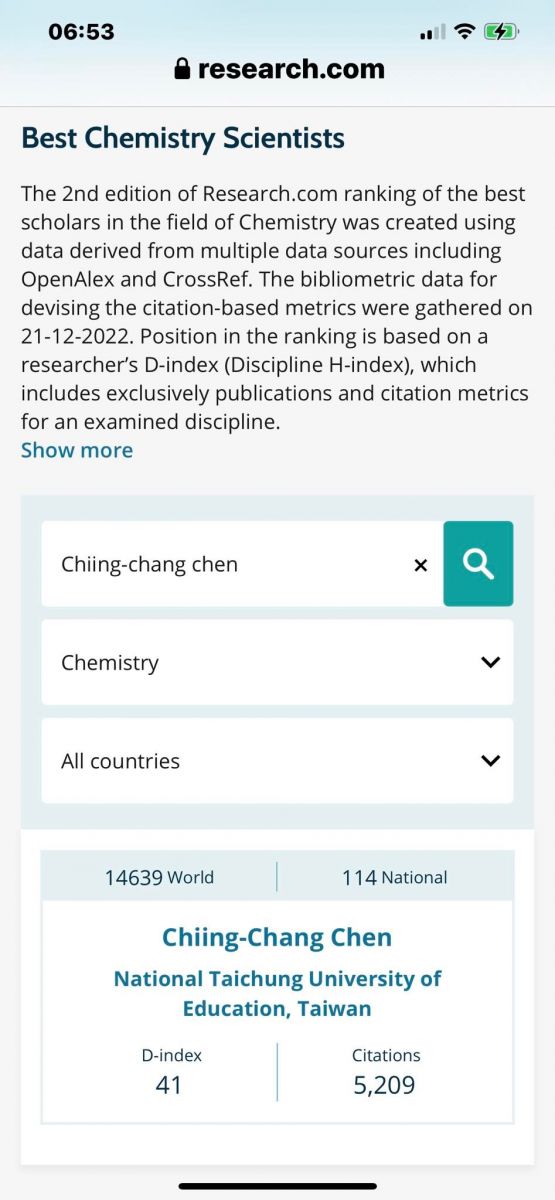Tap the D-index value 41
Viewport: 555px width, 1200px height.
click(x=169, y=1084)
